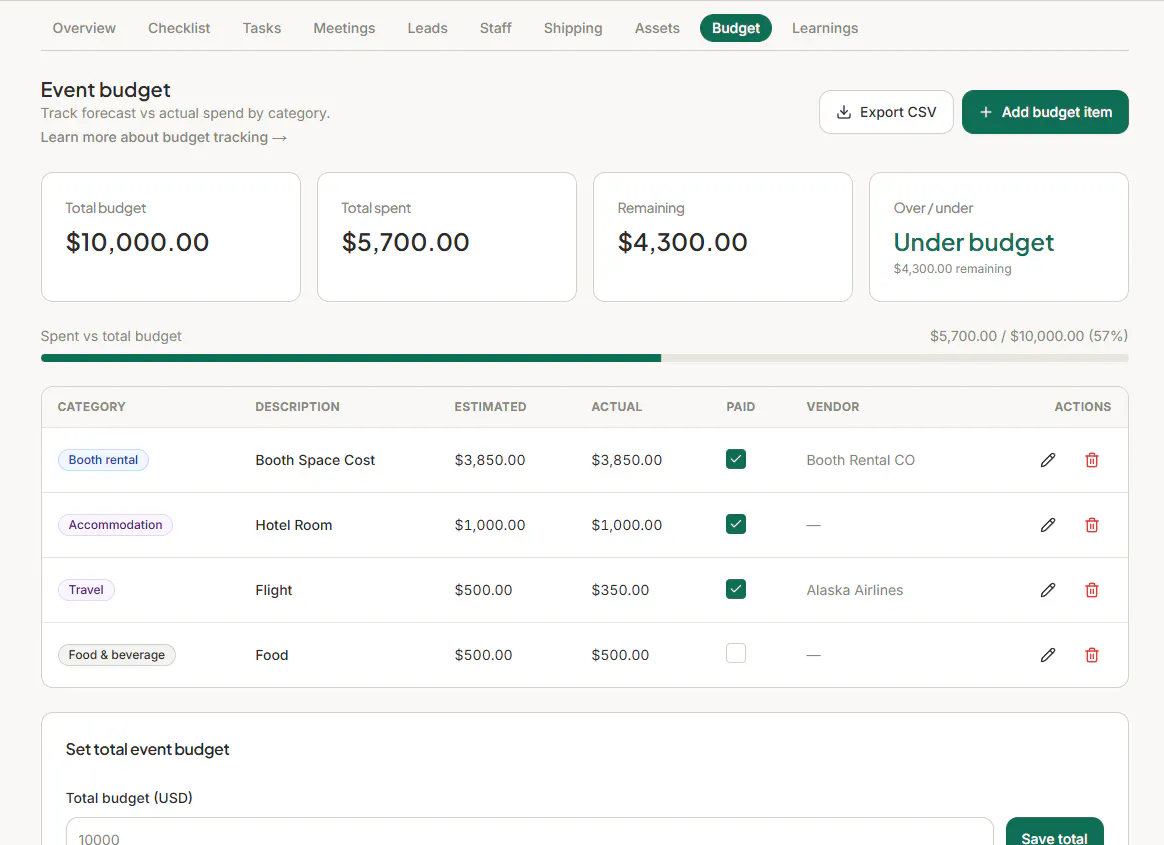Uncheck paid for Hotel Room
Image resolution: width=1164 pixels, height=845 pixels.
736,524
